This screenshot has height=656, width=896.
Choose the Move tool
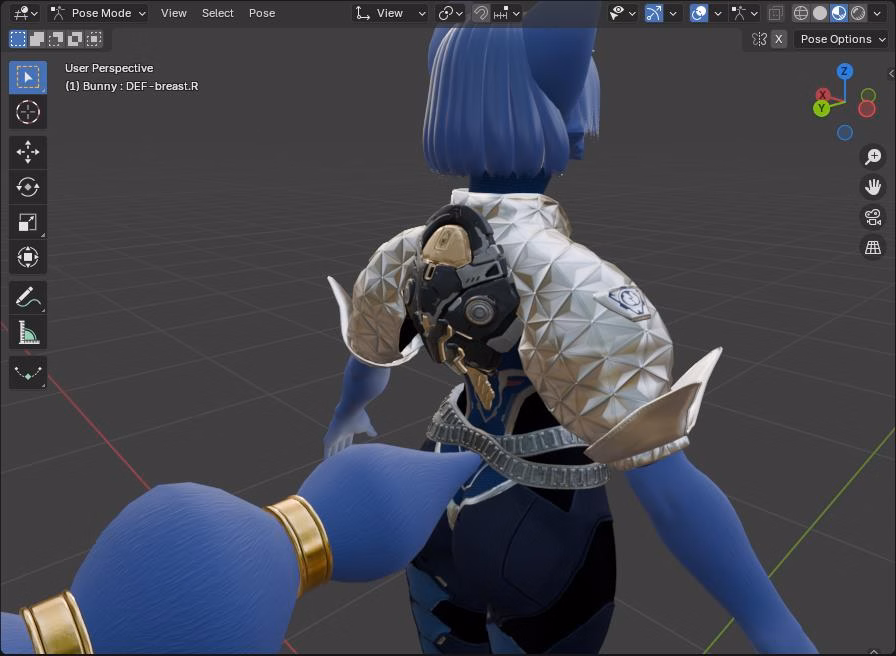pos(27,152)
